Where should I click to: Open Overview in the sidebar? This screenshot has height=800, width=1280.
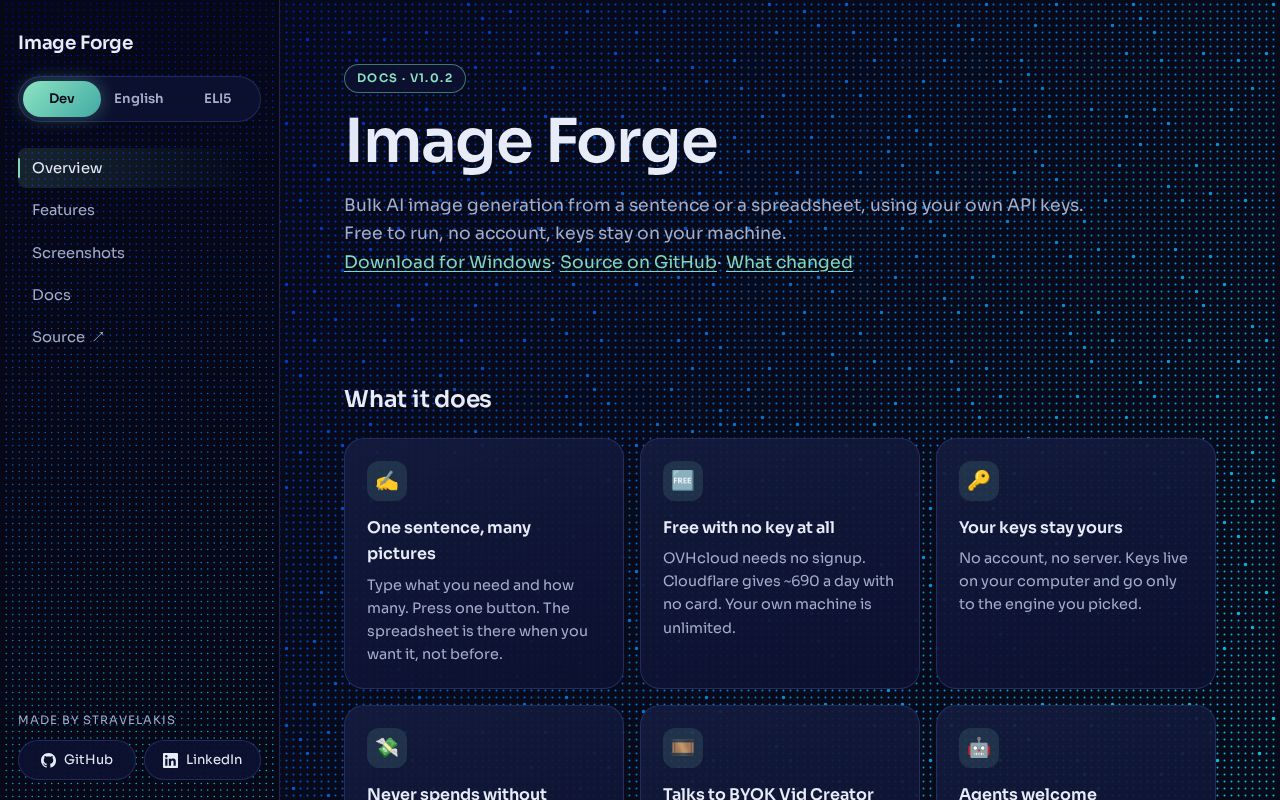pos(139,168)
